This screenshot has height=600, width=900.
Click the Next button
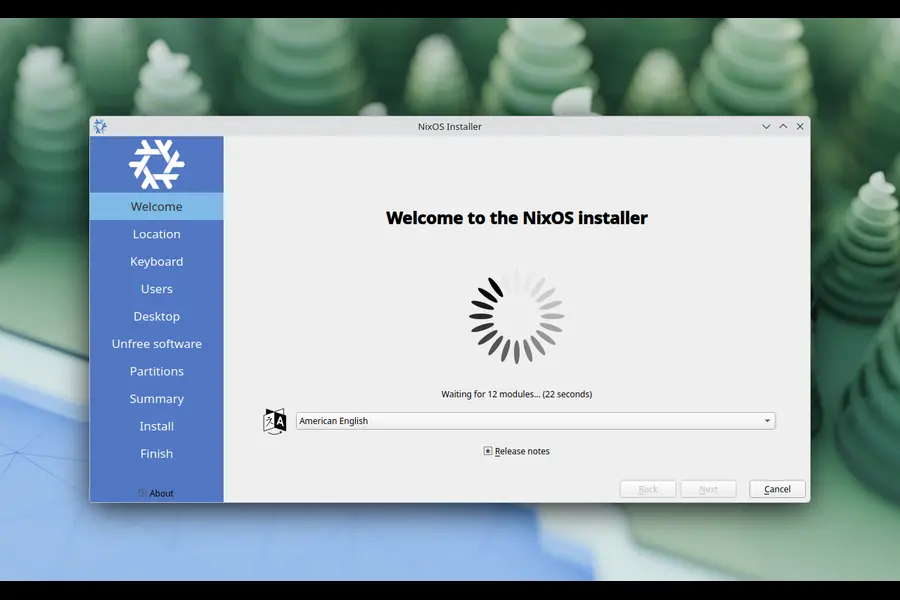pyautogui.click(x=708, y=489)
